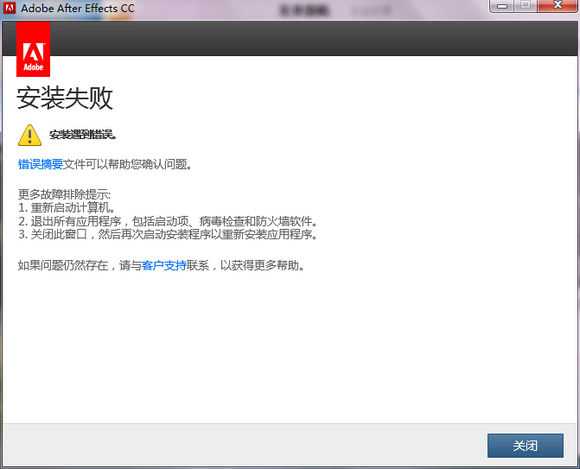Click the 更多故障排除提示 text

[x=64, y=195]
